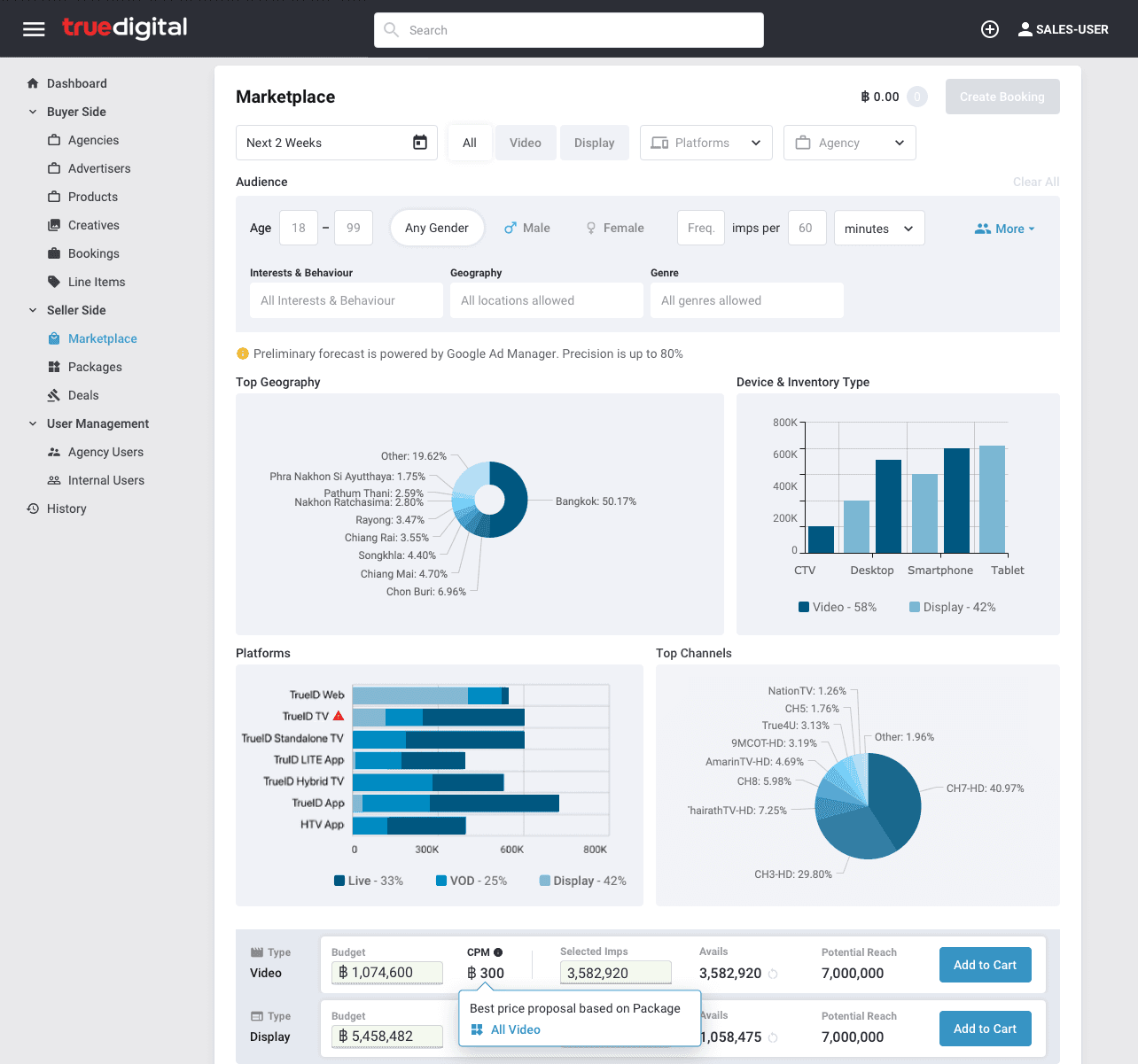
Task: Click the truedigital logo
Action: pos(125,28)
